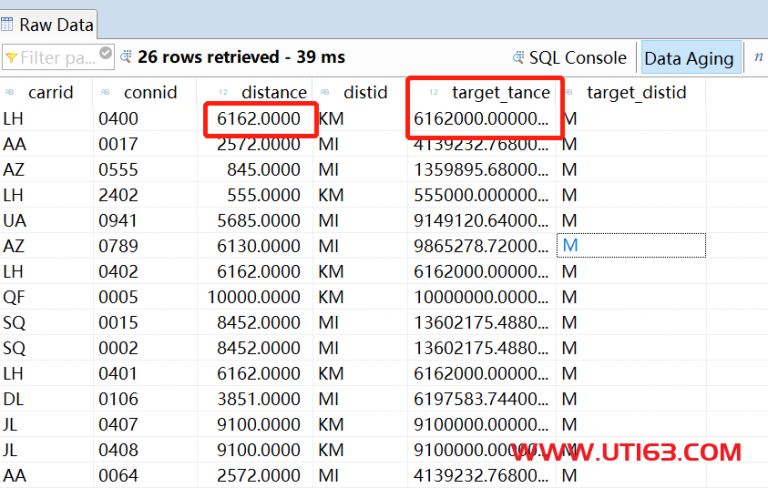This screenshot has height=488, width=768.
Task: Sort by the distid column header
Action: pos(365,93)
